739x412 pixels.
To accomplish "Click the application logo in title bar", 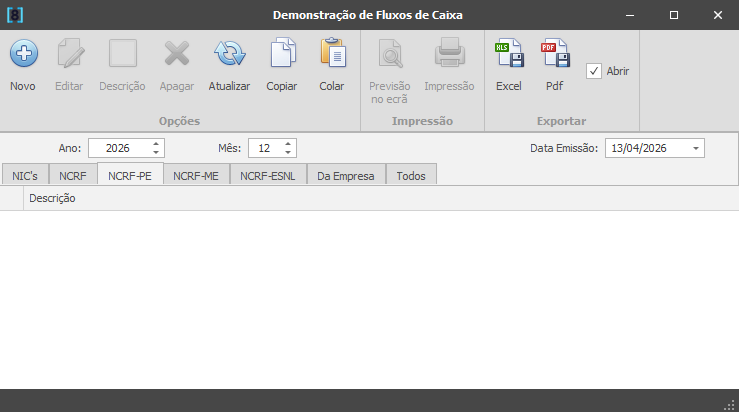I will coord(15,15).
